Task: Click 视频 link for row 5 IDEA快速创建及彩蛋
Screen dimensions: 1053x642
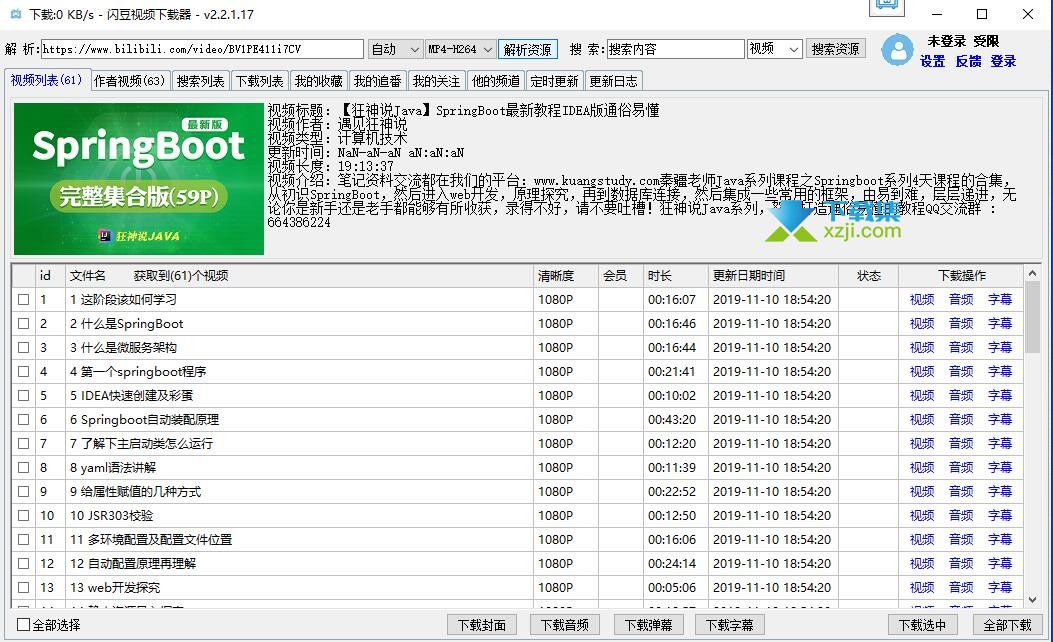Action: tap(922, 396)
